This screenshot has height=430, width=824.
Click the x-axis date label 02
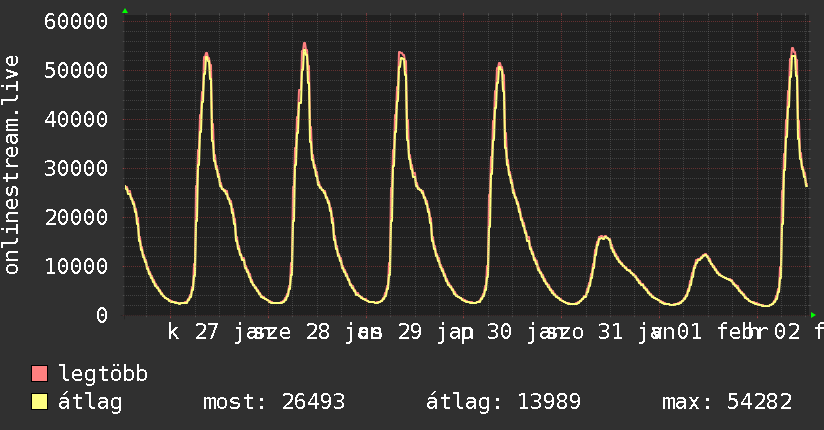pos(787,332)
